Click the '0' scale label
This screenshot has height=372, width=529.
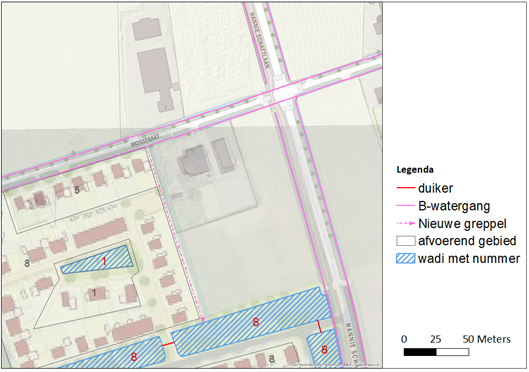pyautogui.click(x=404, y=339)
